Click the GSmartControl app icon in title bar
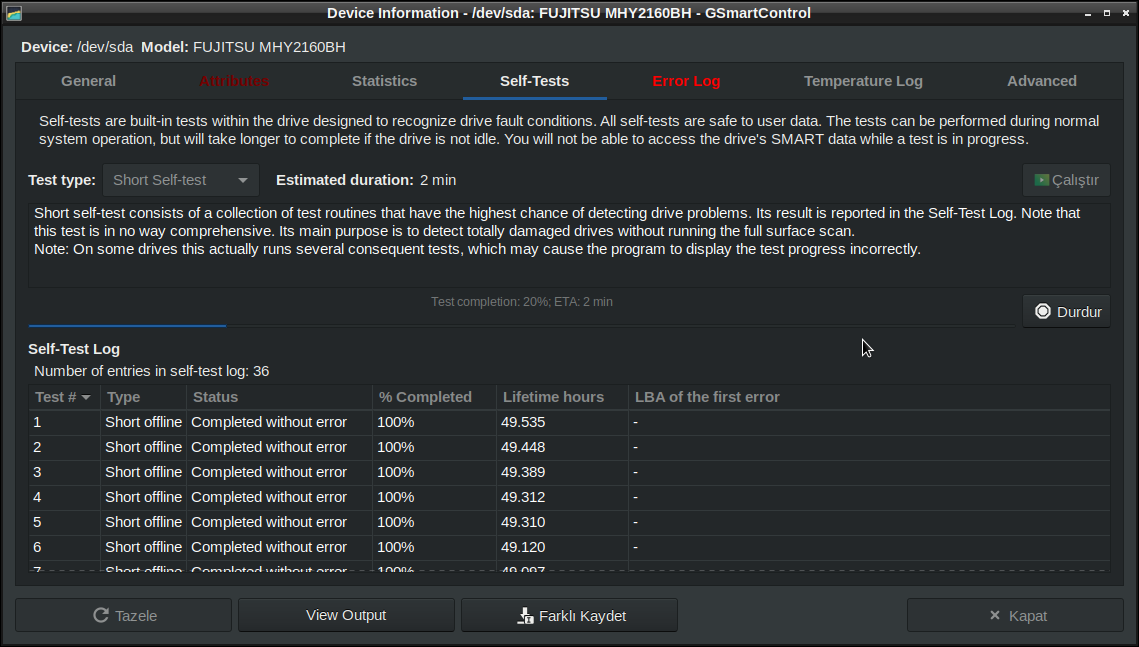Screen dimensions: 1139x647 [x=13, y=13]
